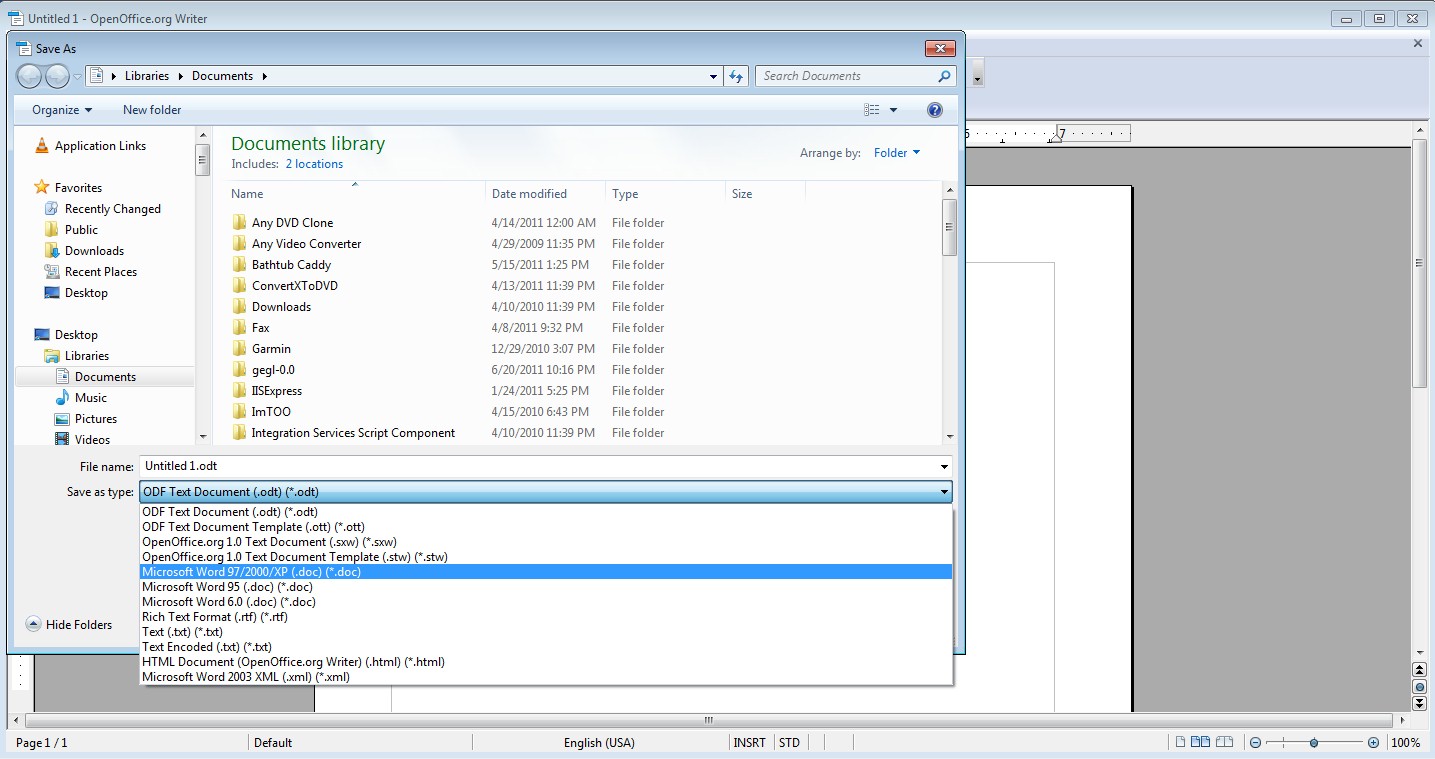Expand the File name history dropdown
Image resolution: width=1435 pixels, height=759 pixels.
coord(944,466)
